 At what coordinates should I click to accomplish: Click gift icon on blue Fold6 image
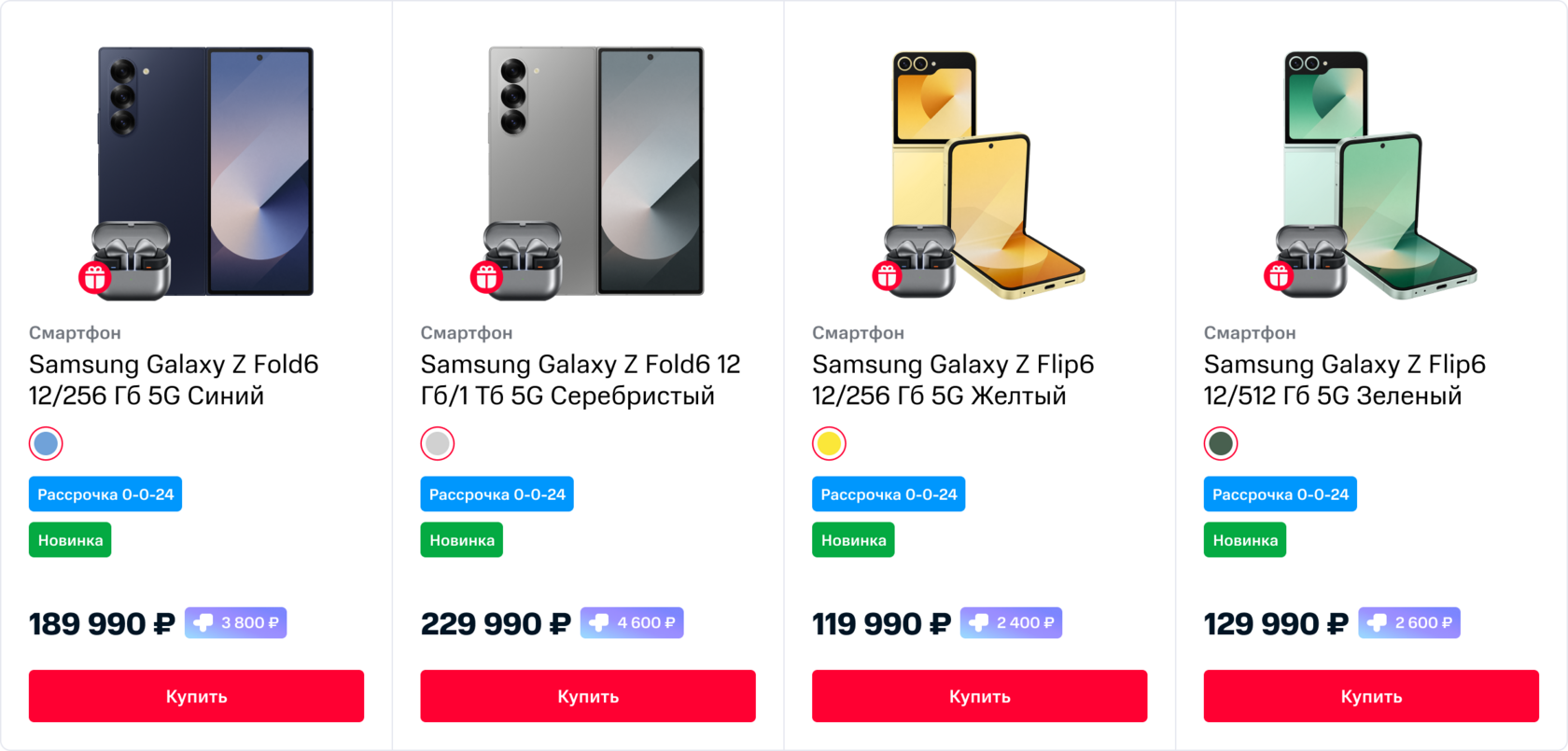click(94, 277)
